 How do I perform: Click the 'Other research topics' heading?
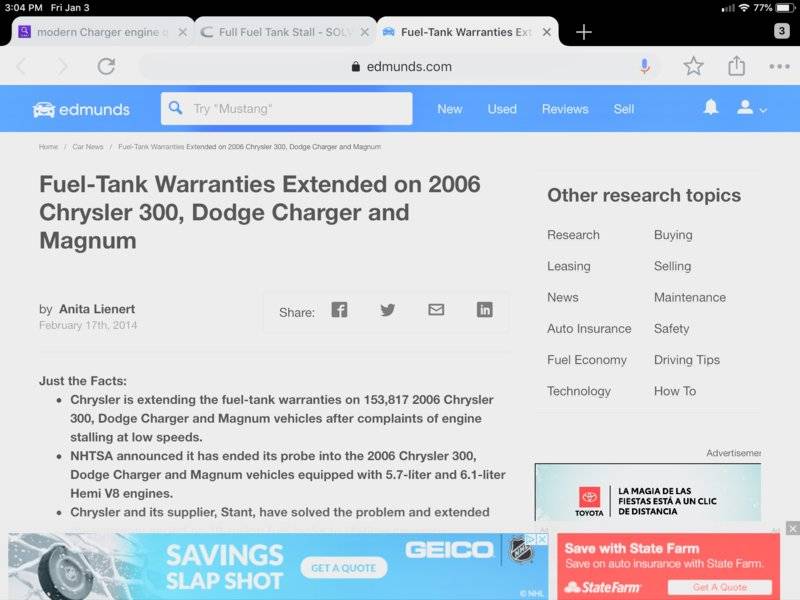(644, 195)
